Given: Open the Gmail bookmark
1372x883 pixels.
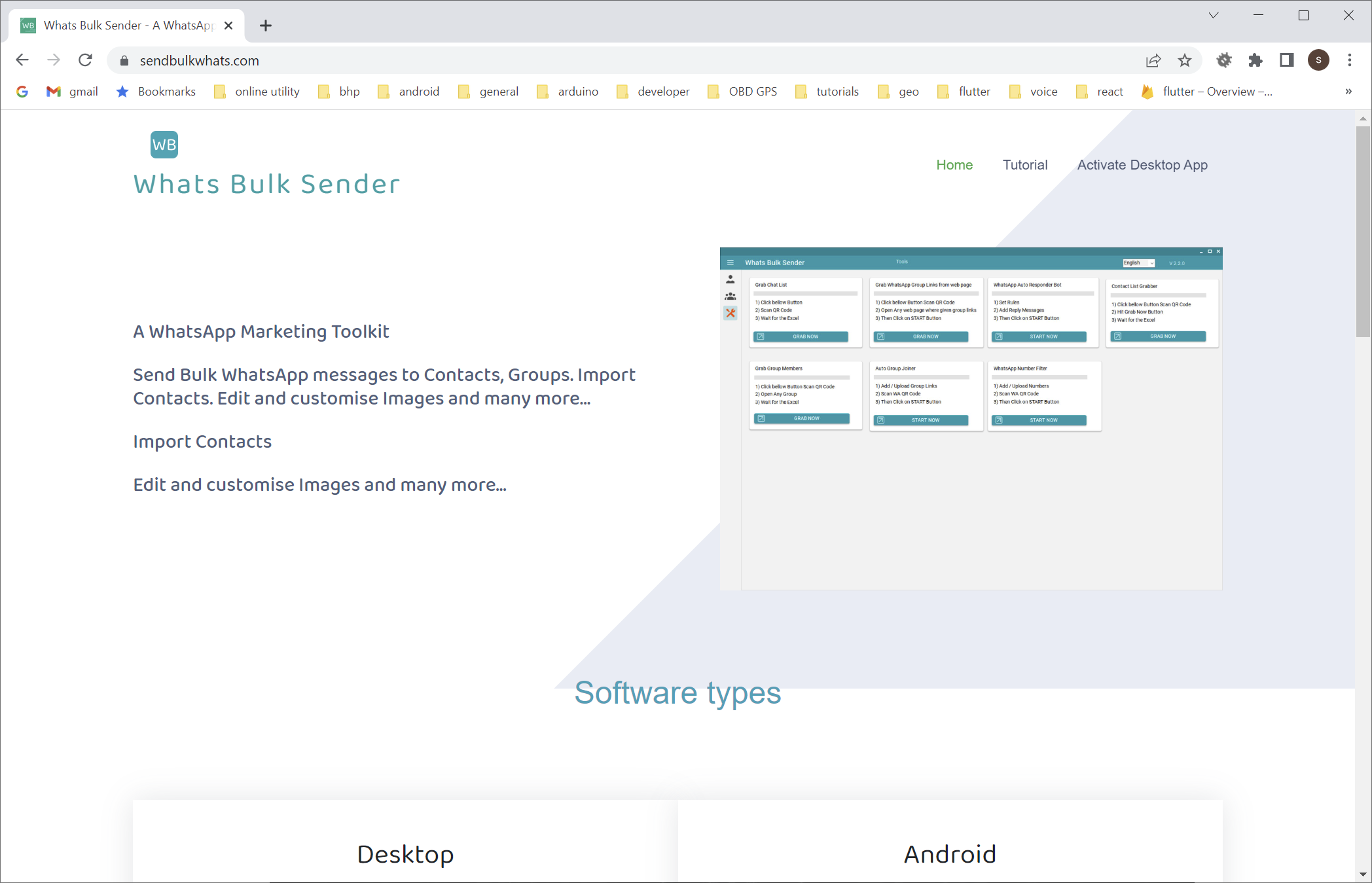Looking at the screenshot, I should [72, 92].
